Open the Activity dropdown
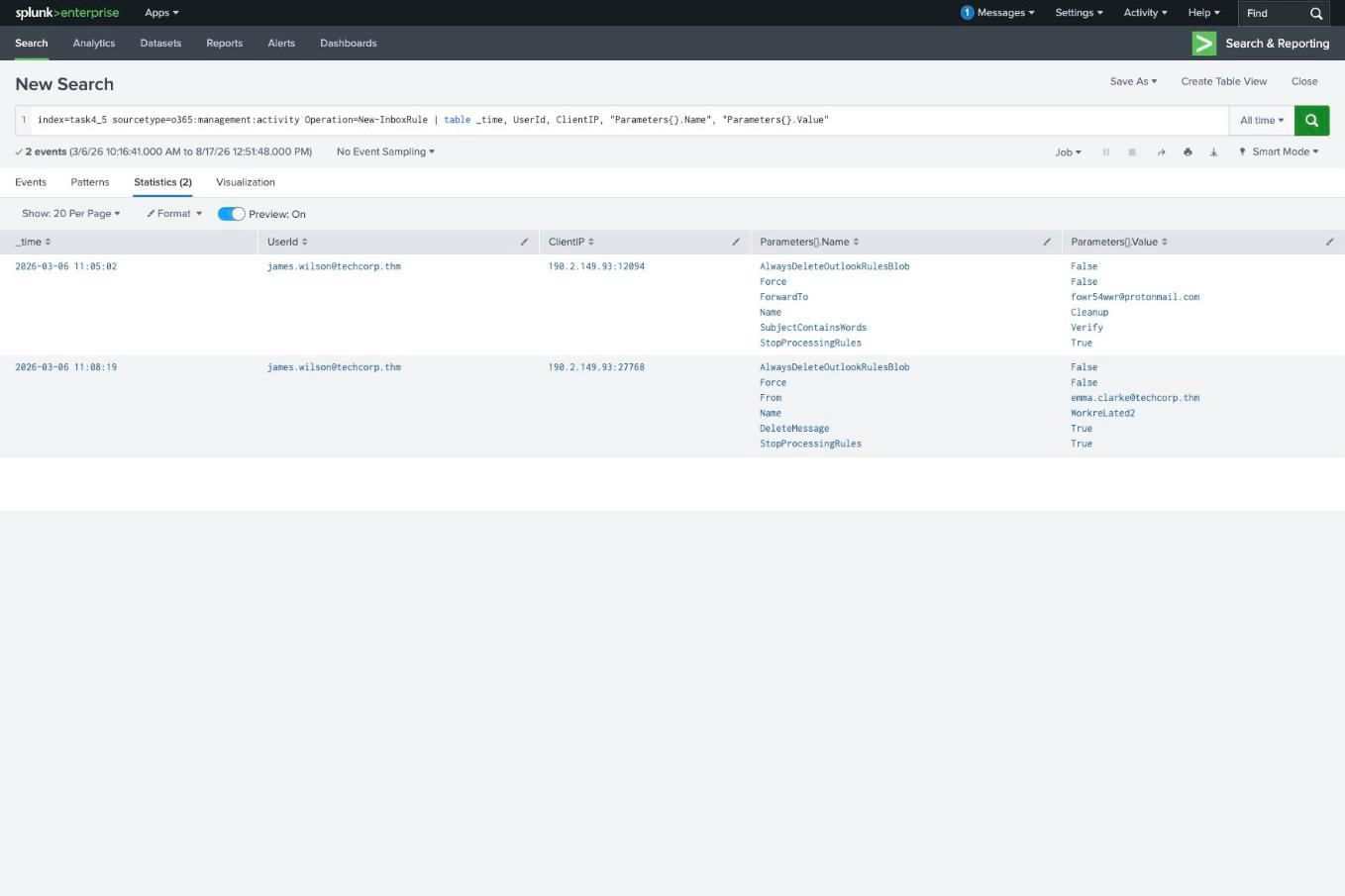This screenshot has height=896, width=1345. tap(1145, 13)
